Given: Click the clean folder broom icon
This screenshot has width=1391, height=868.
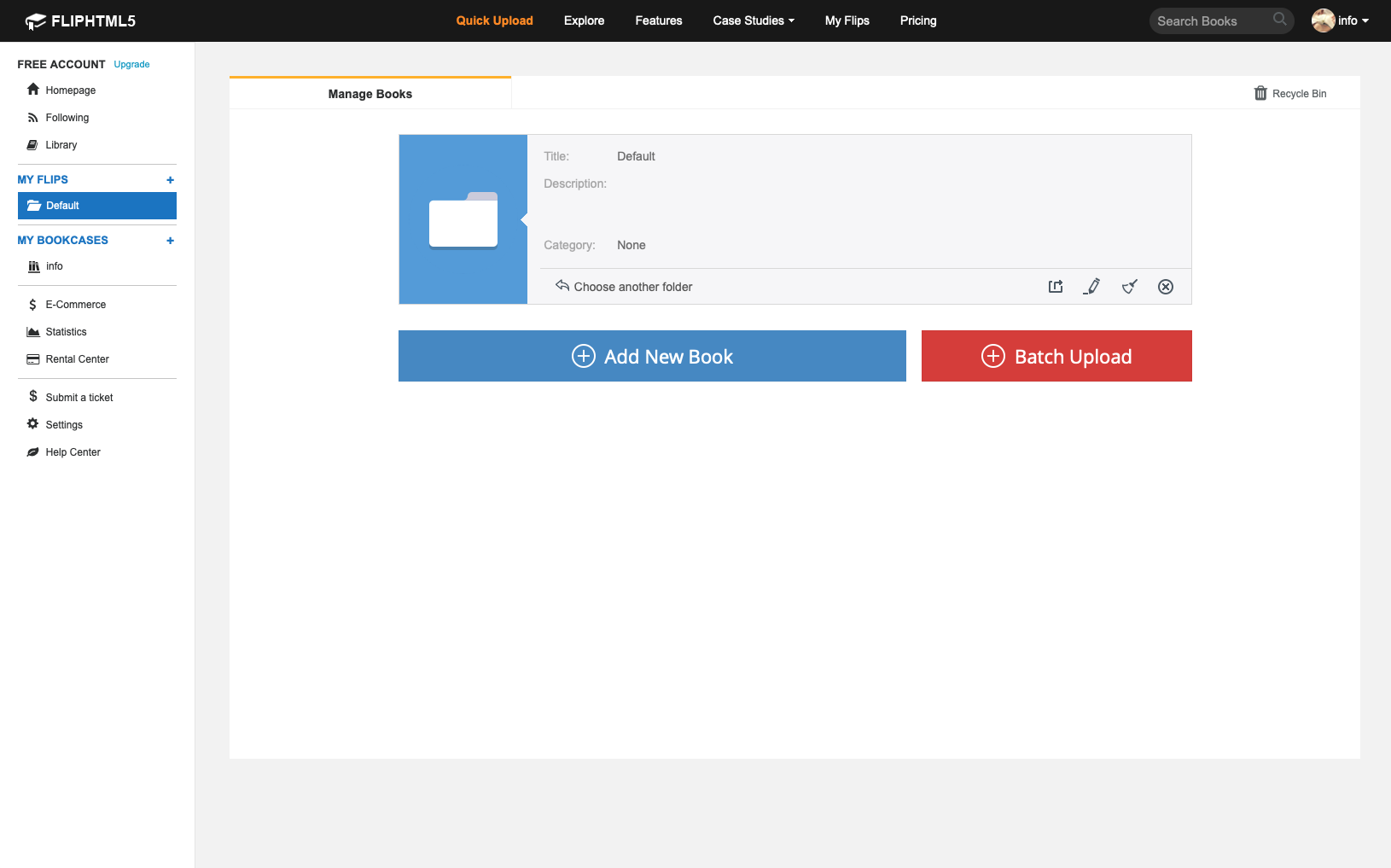Looking at the screenshot, I should point(1129,287).
